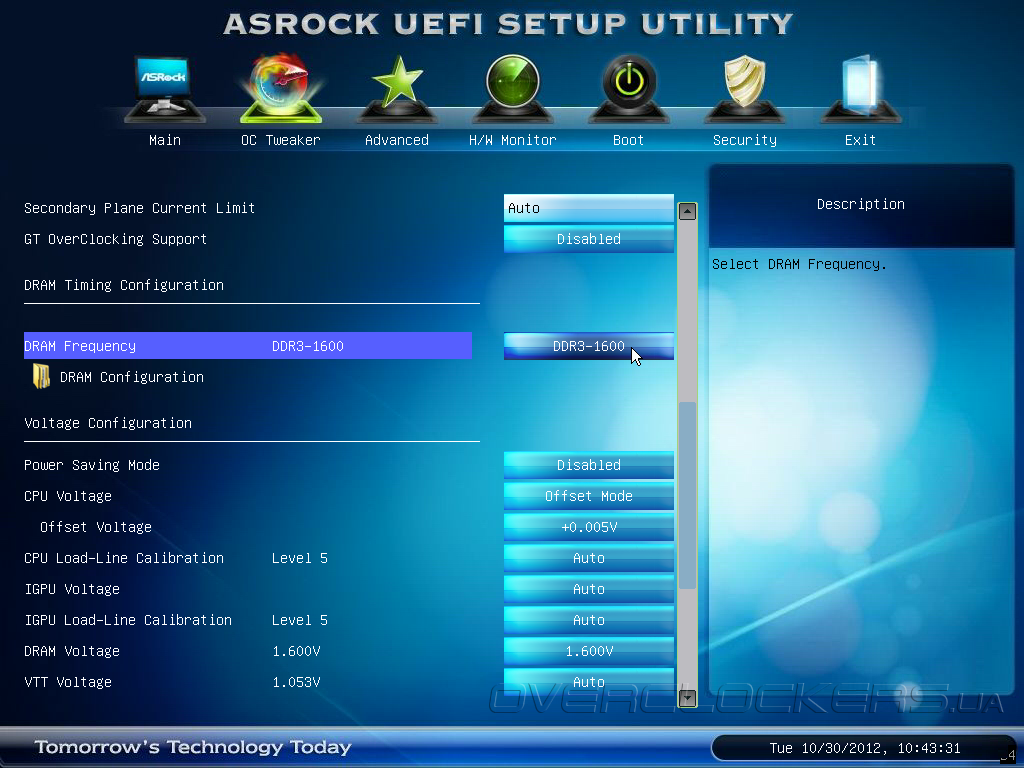The height and width of the screenshot is (768, 1024).
Task: Select GT OverClocking Support label
Action: point(115,239)
